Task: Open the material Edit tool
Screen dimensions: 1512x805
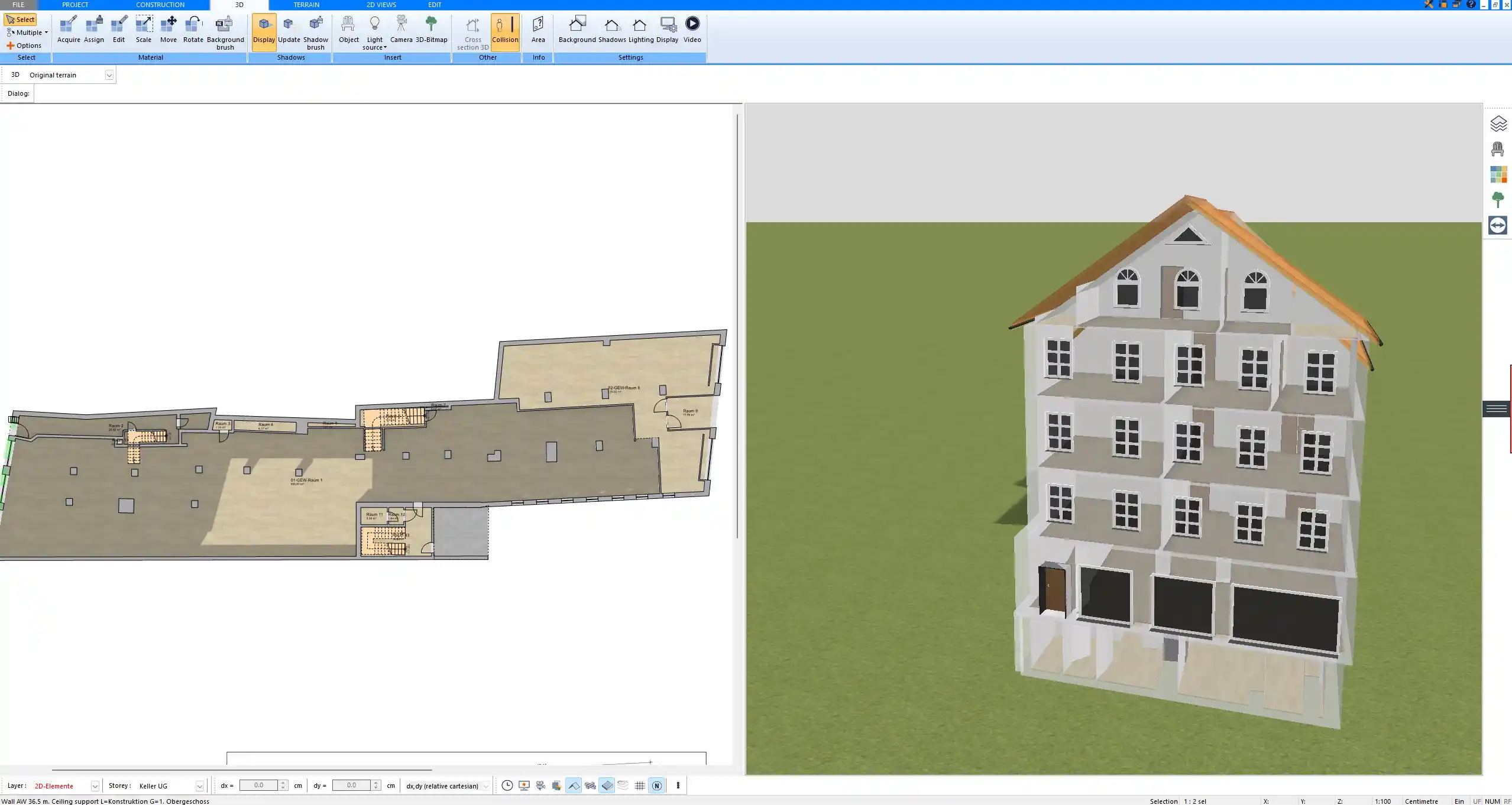Action: (119, 30)
